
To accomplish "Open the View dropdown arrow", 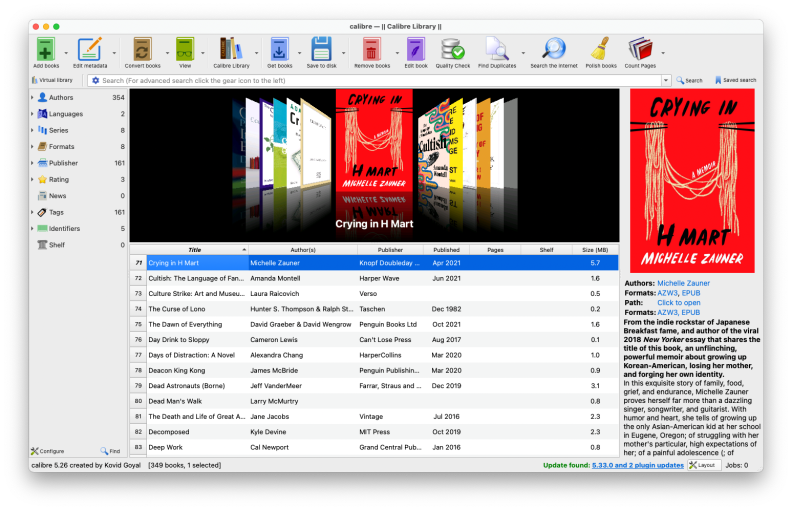I will tap(203, 53).
